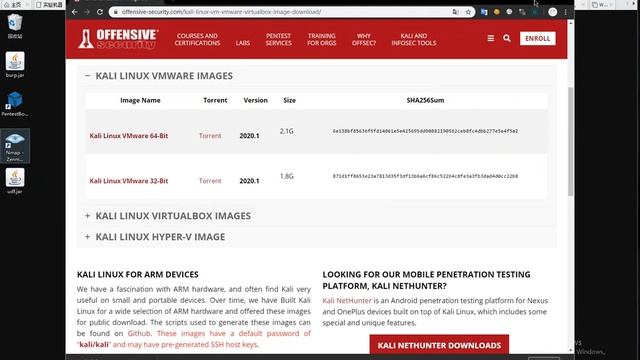Screen dimensions: 640x360
Task: Expand Kali Linux Hyper-V Image section
Action: 87,237
